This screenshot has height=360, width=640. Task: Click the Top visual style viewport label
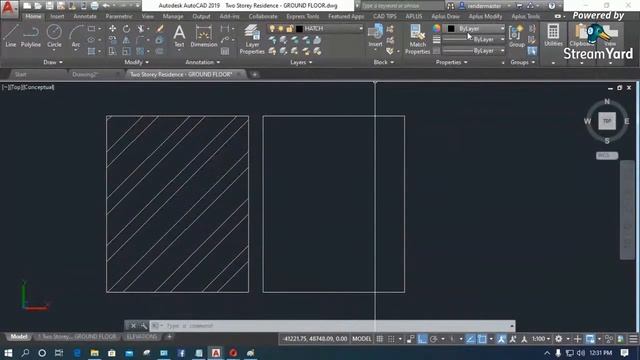(x=16, y=87)
